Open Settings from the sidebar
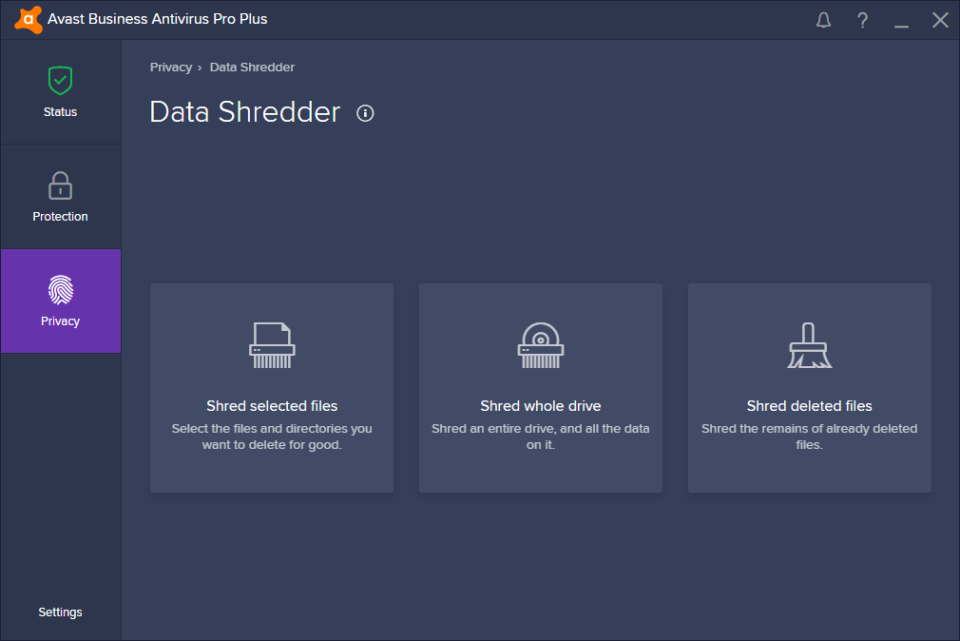 pyautogui.click(x=60, y=611)
